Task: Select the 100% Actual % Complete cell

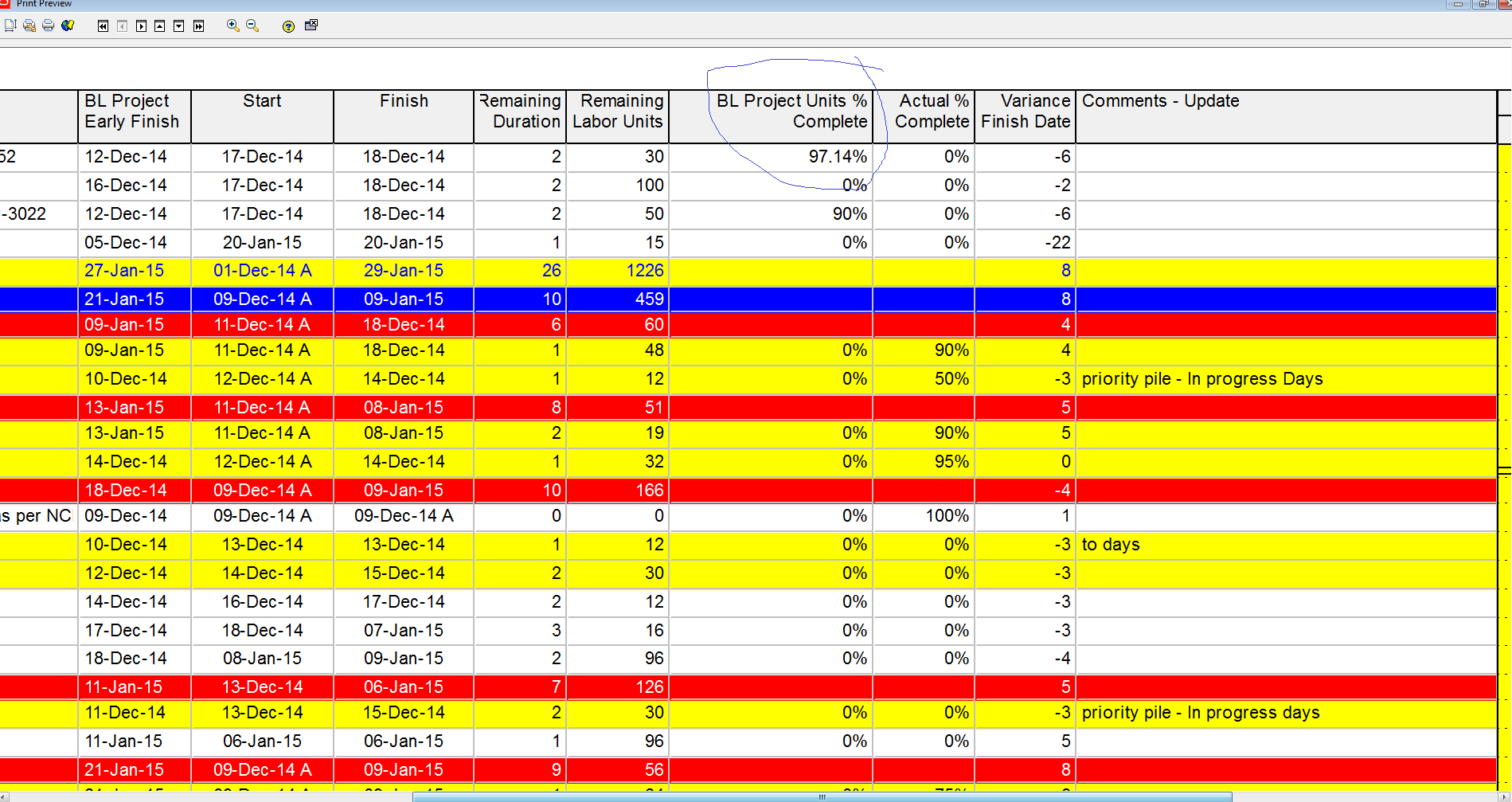Action: click(924, 516)
